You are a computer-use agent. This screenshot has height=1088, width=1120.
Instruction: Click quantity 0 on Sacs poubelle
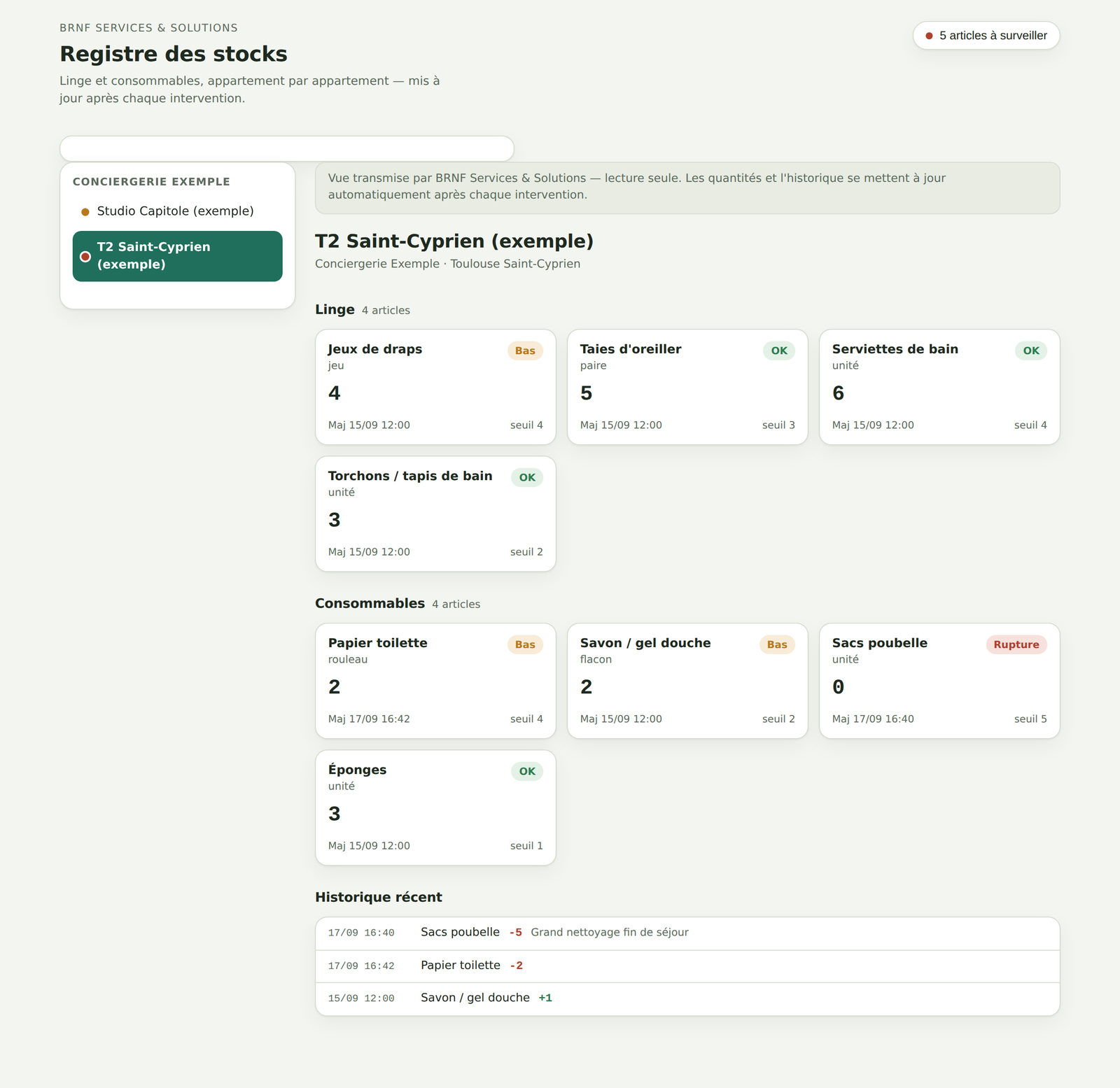coord(838,687)
